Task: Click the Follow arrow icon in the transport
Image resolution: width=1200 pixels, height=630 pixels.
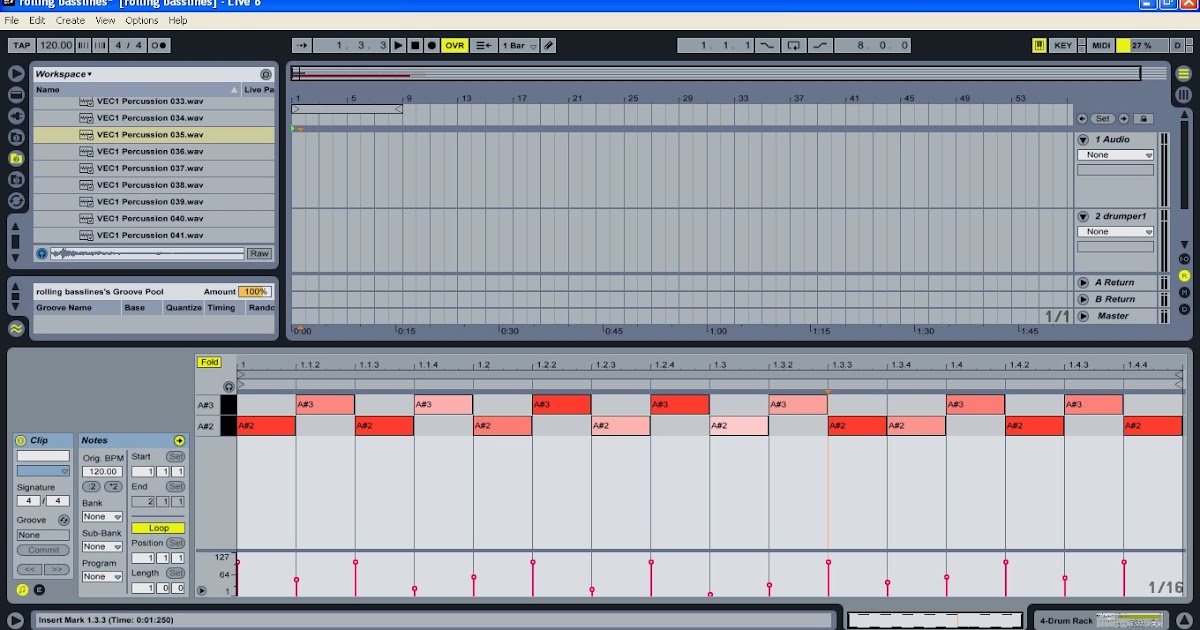Action: [300, 45]
